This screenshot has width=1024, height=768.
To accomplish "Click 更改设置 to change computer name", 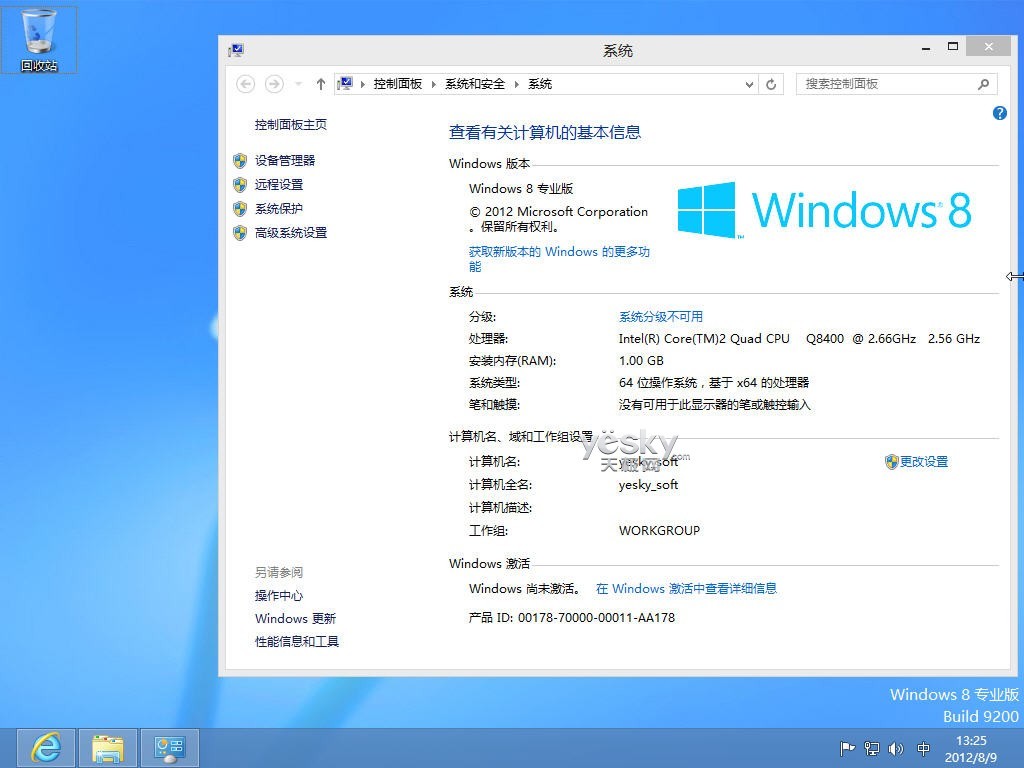I will (x=923, y=462).
